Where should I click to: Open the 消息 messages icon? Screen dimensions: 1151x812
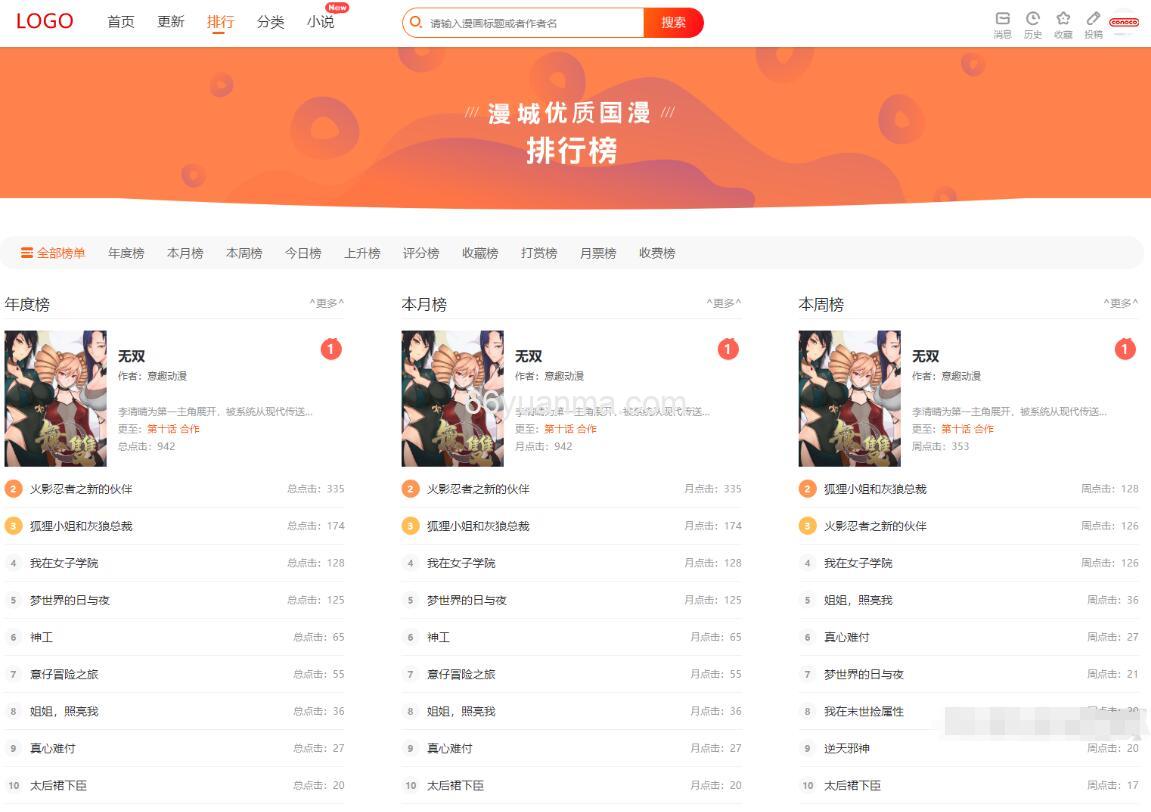[1002, 19]
